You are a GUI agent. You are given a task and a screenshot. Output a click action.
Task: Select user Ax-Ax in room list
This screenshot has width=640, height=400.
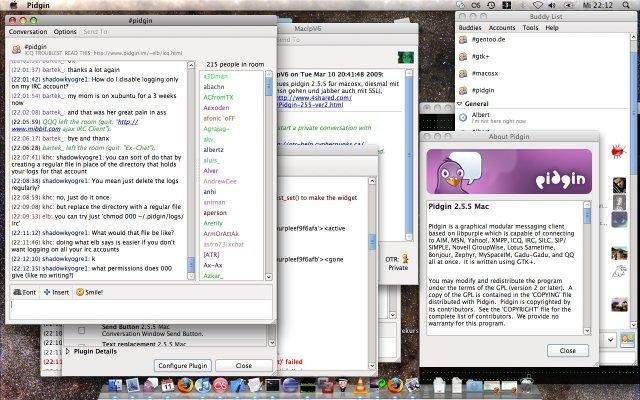213,265
